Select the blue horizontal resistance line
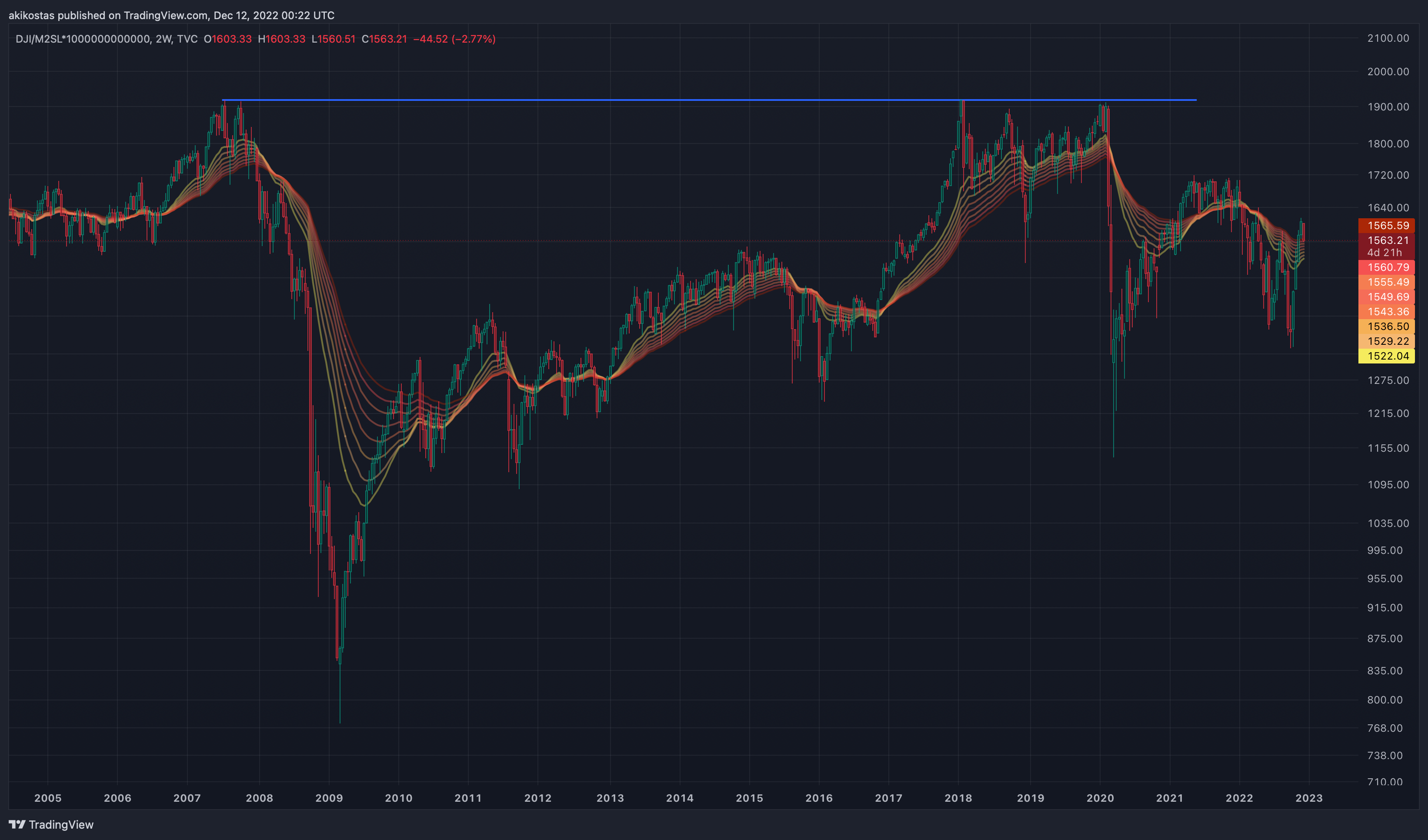This screenshot has width=1428, height=840. 710,100
